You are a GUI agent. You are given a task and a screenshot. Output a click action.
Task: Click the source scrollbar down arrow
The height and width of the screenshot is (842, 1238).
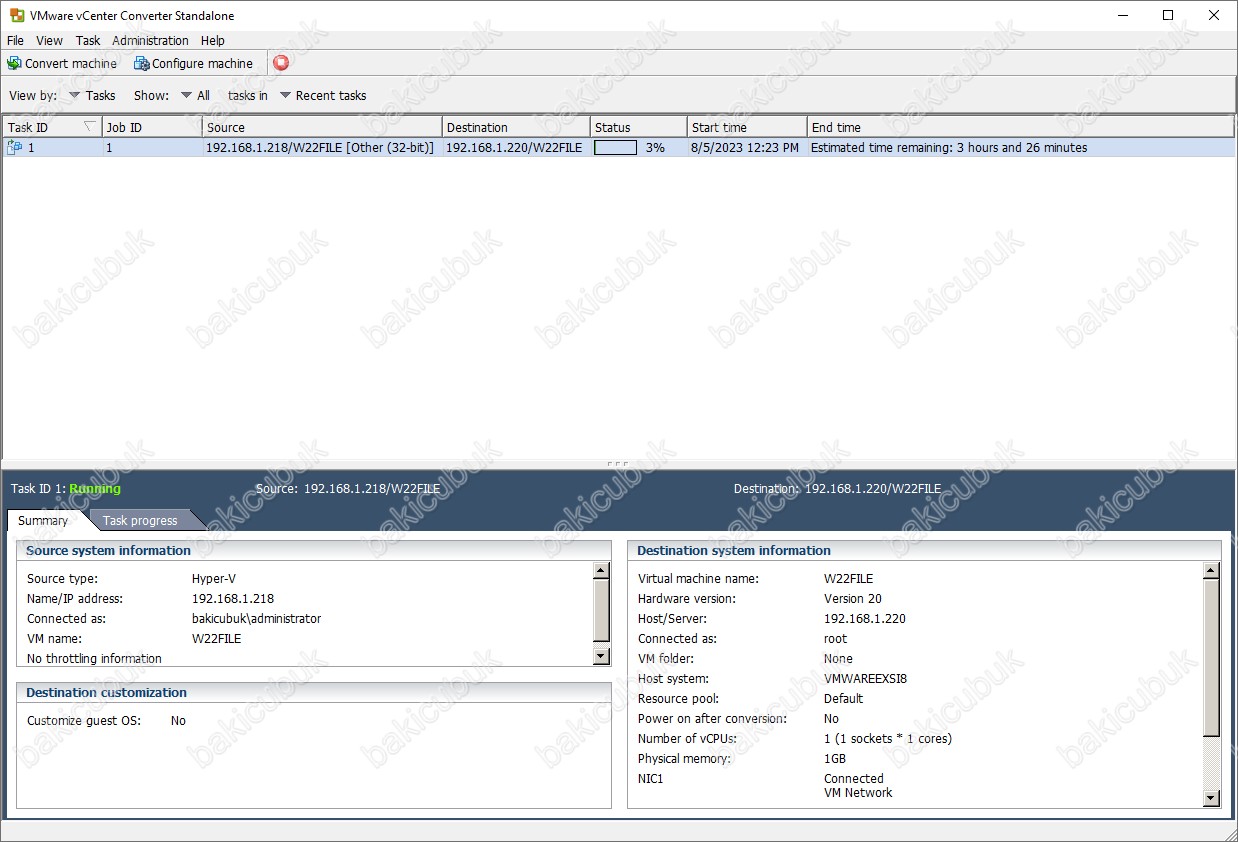(x=601, y=656)
